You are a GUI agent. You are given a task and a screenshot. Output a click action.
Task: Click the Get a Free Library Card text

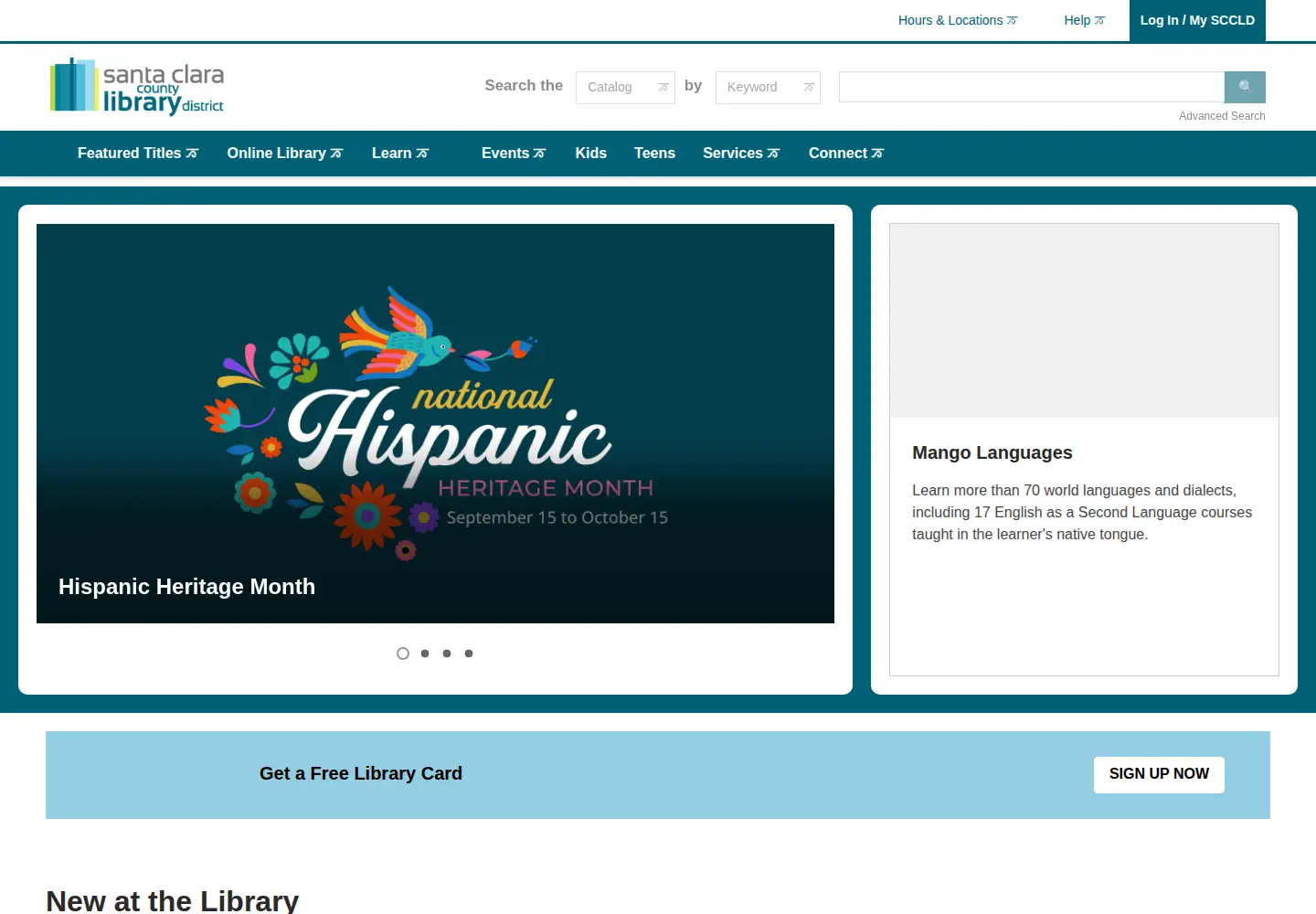361,773
